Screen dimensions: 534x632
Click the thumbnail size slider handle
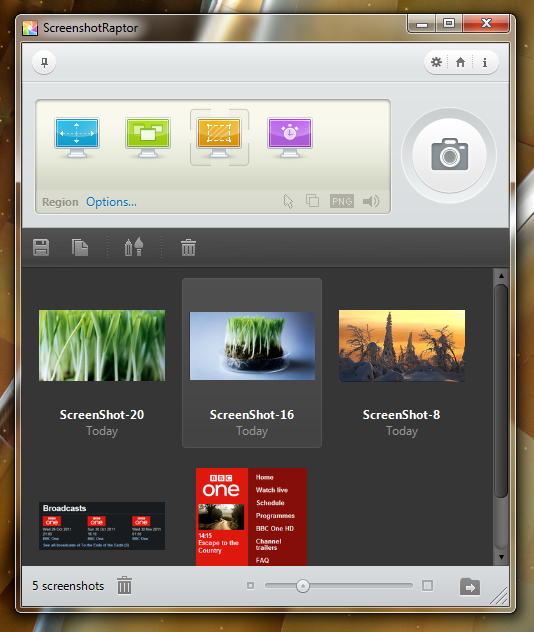tap(303, 586)
